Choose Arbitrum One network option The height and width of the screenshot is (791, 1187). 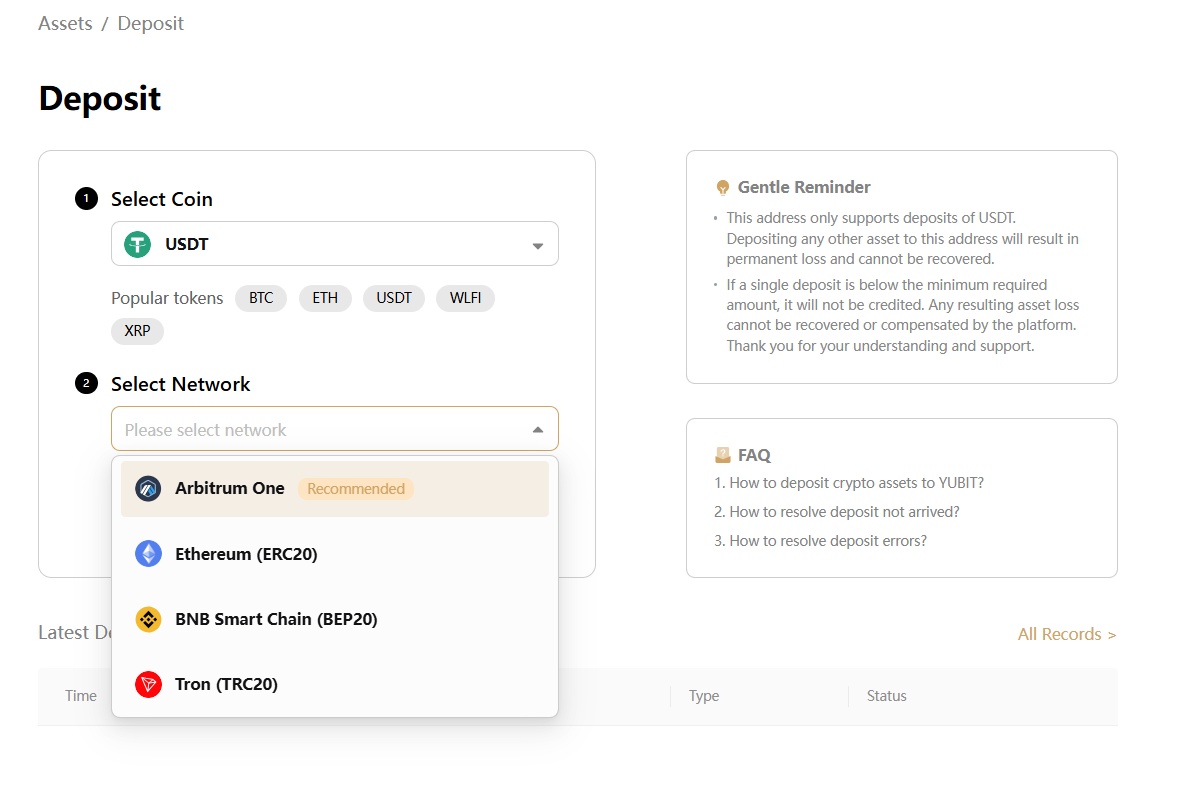pyautogui.click(x=335, y=489)
